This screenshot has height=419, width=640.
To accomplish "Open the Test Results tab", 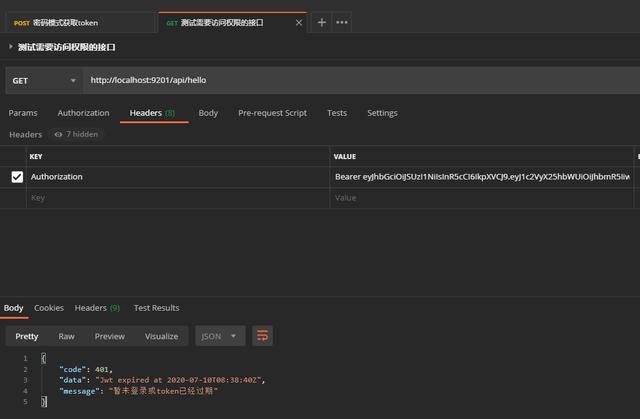I will (x=157, y=308).
